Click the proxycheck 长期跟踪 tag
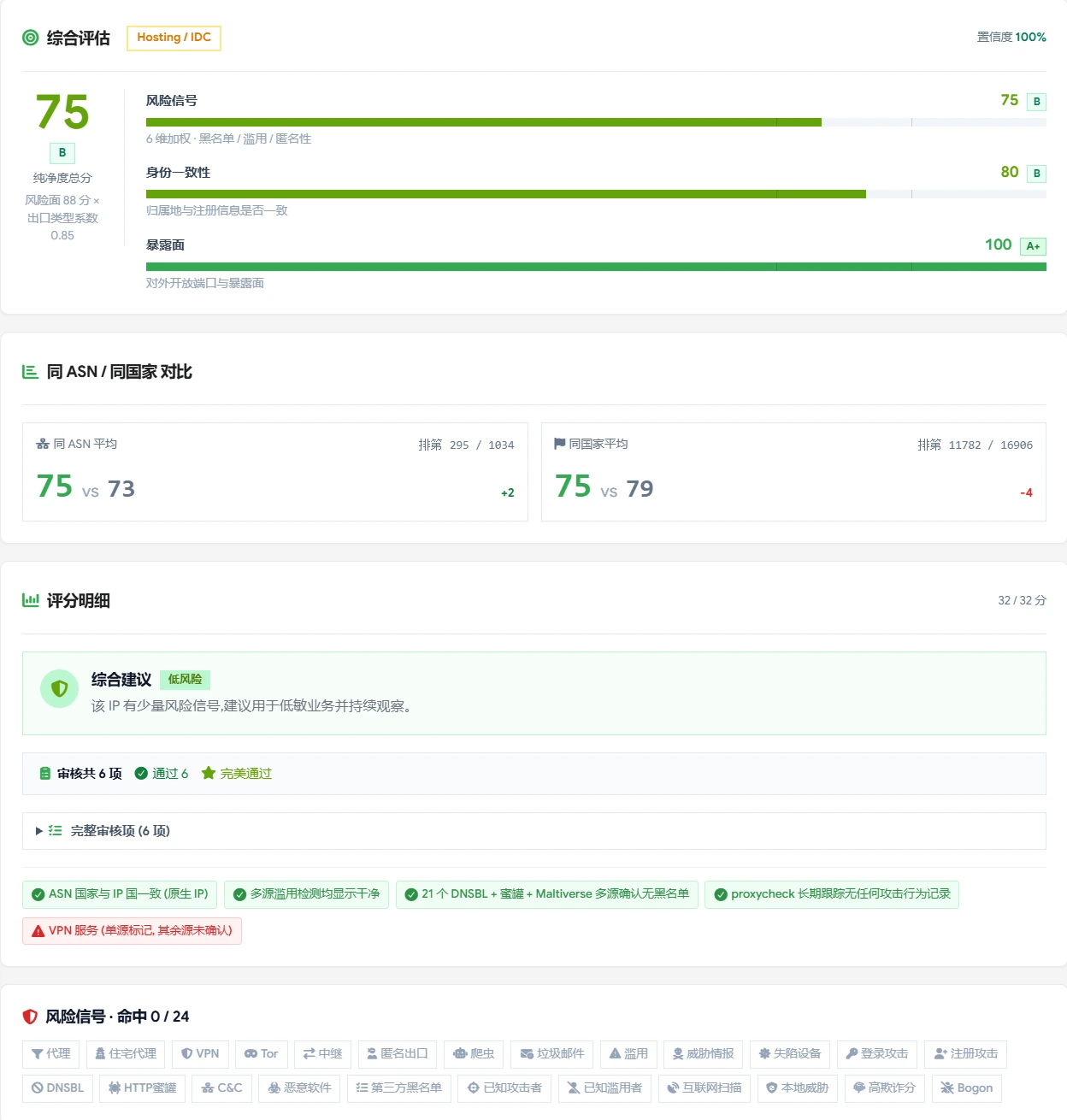Screen dimensions: 1067x1120 tap(832, 894)
